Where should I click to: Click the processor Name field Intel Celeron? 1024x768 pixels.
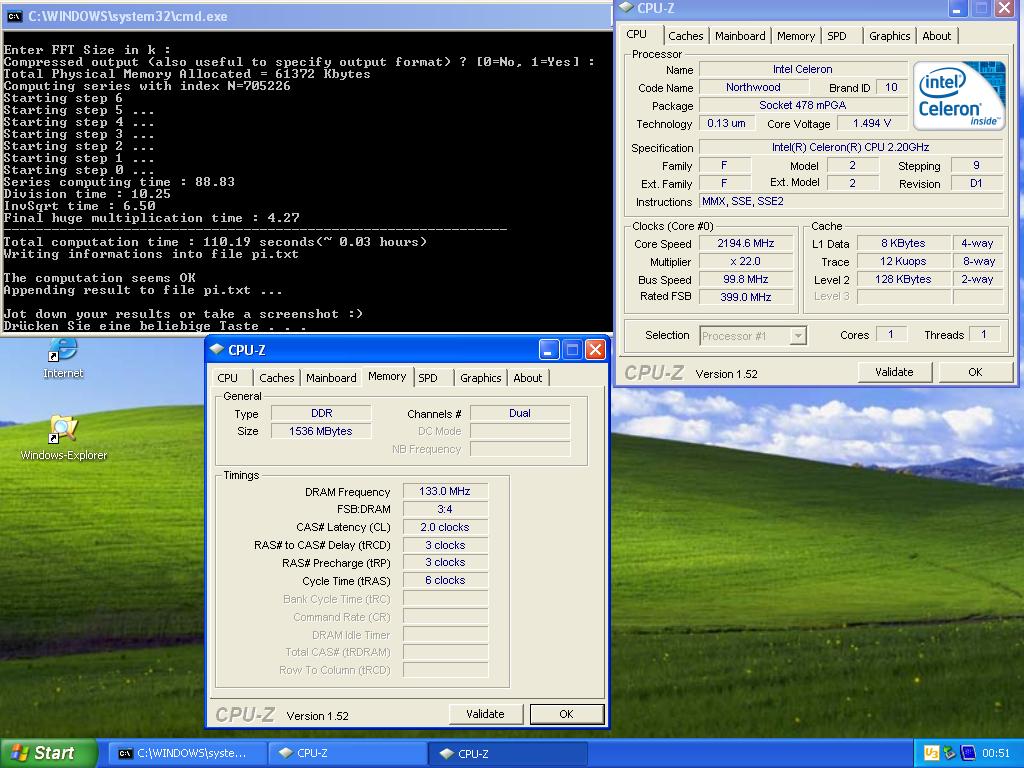(x=803, y=69)
